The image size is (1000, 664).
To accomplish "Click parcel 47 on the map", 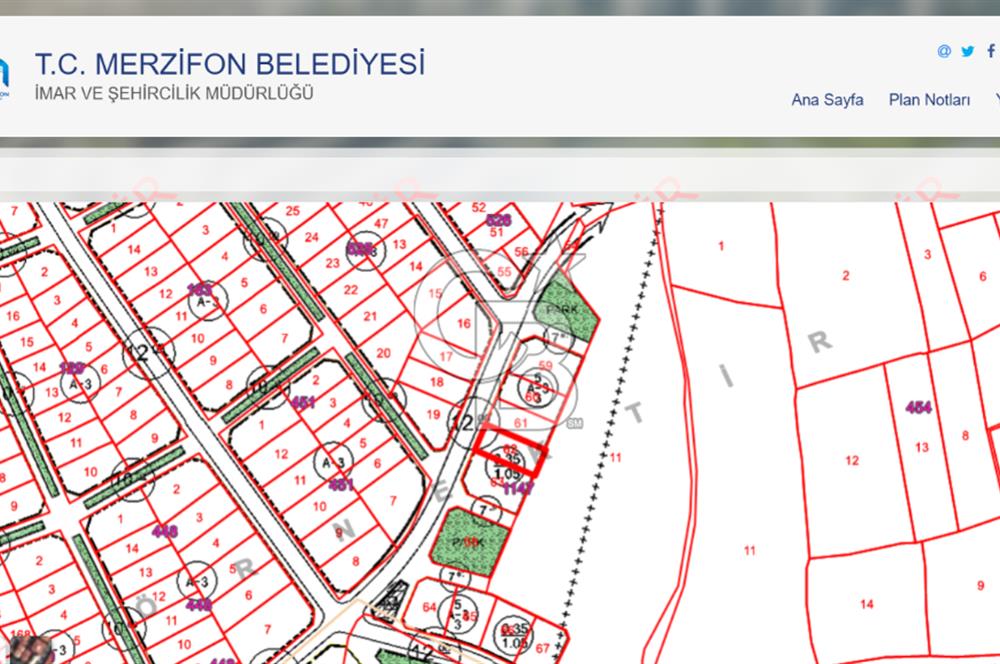I will (x=381, y=224).
